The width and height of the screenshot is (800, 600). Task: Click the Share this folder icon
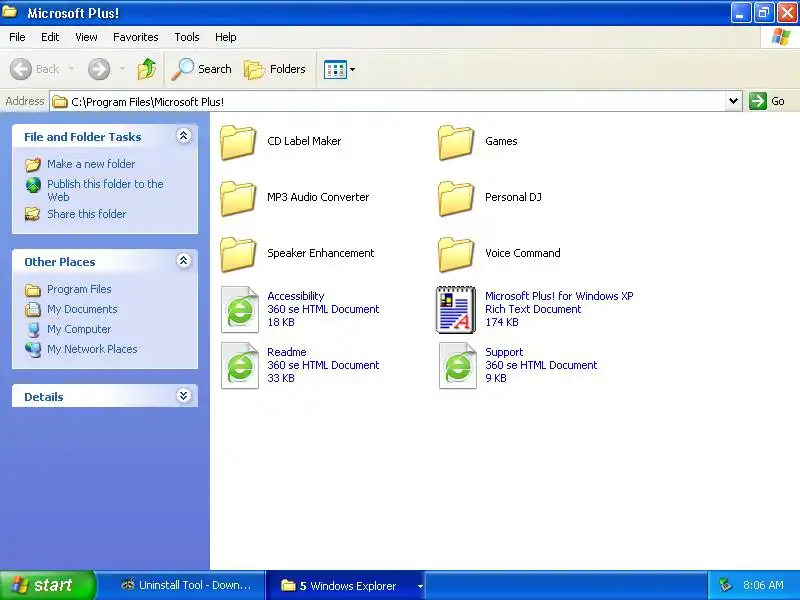click(x=33, y=214)
